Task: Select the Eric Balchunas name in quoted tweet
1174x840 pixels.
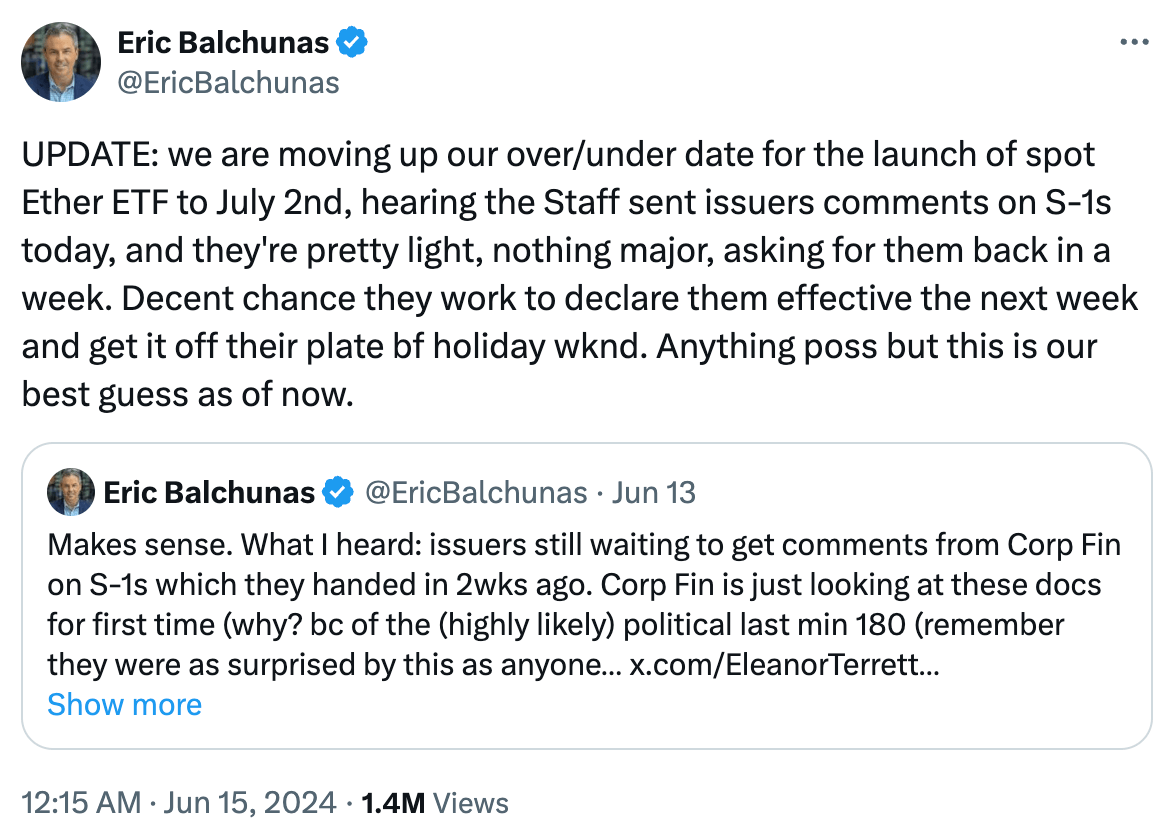Action: (209, 493)
